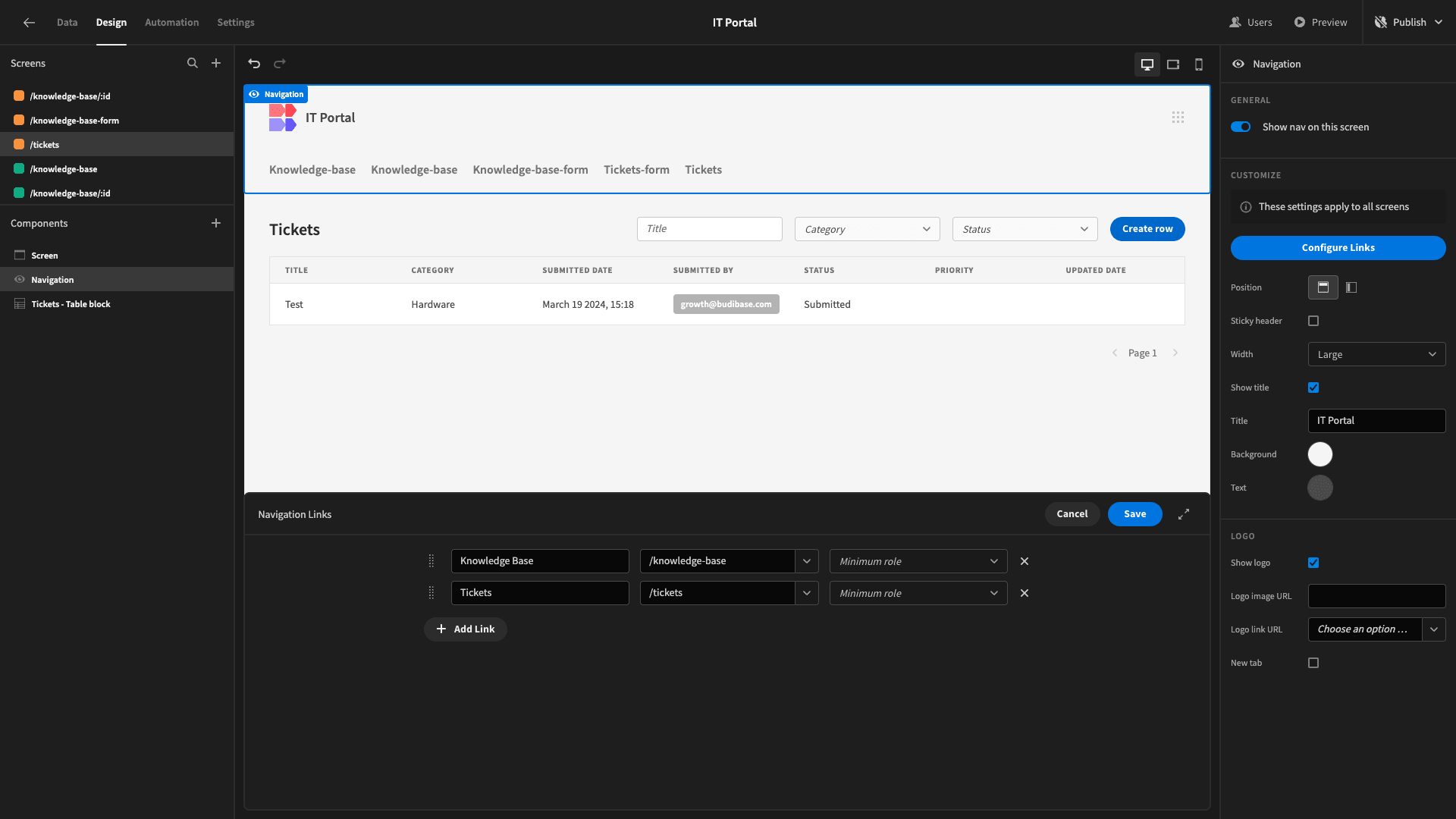Select top navigation position icon
The image size is (1456, 819).
coord(1323,287)
